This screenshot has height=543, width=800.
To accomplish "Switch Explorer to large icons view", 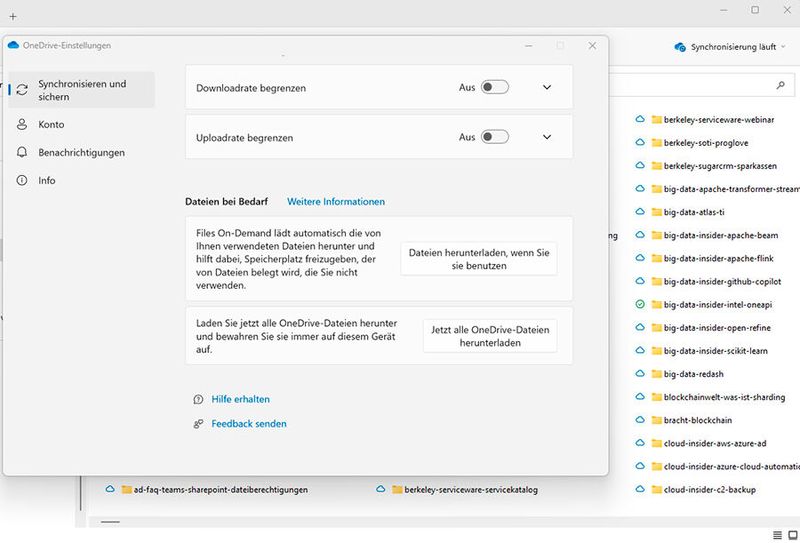I will click(793, 535).
